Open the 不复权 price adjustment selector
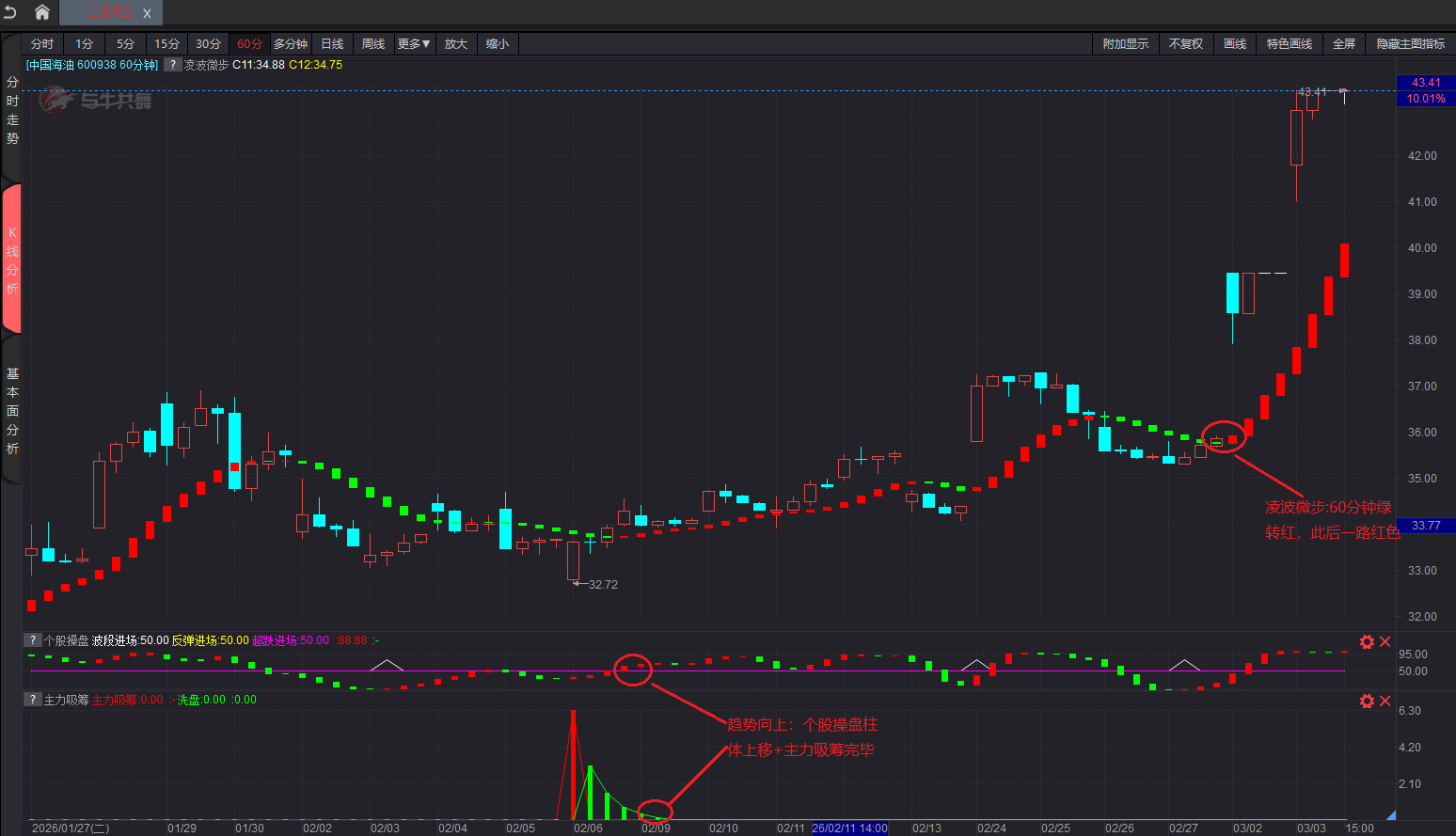The image size is (1456, 836). click(x=1185, y=44)
